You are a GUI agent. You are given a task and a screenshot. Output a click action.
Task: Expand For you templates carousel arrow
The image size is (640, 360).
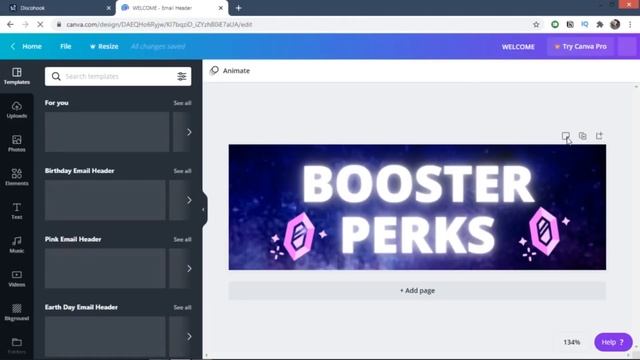tap(189, 132)
